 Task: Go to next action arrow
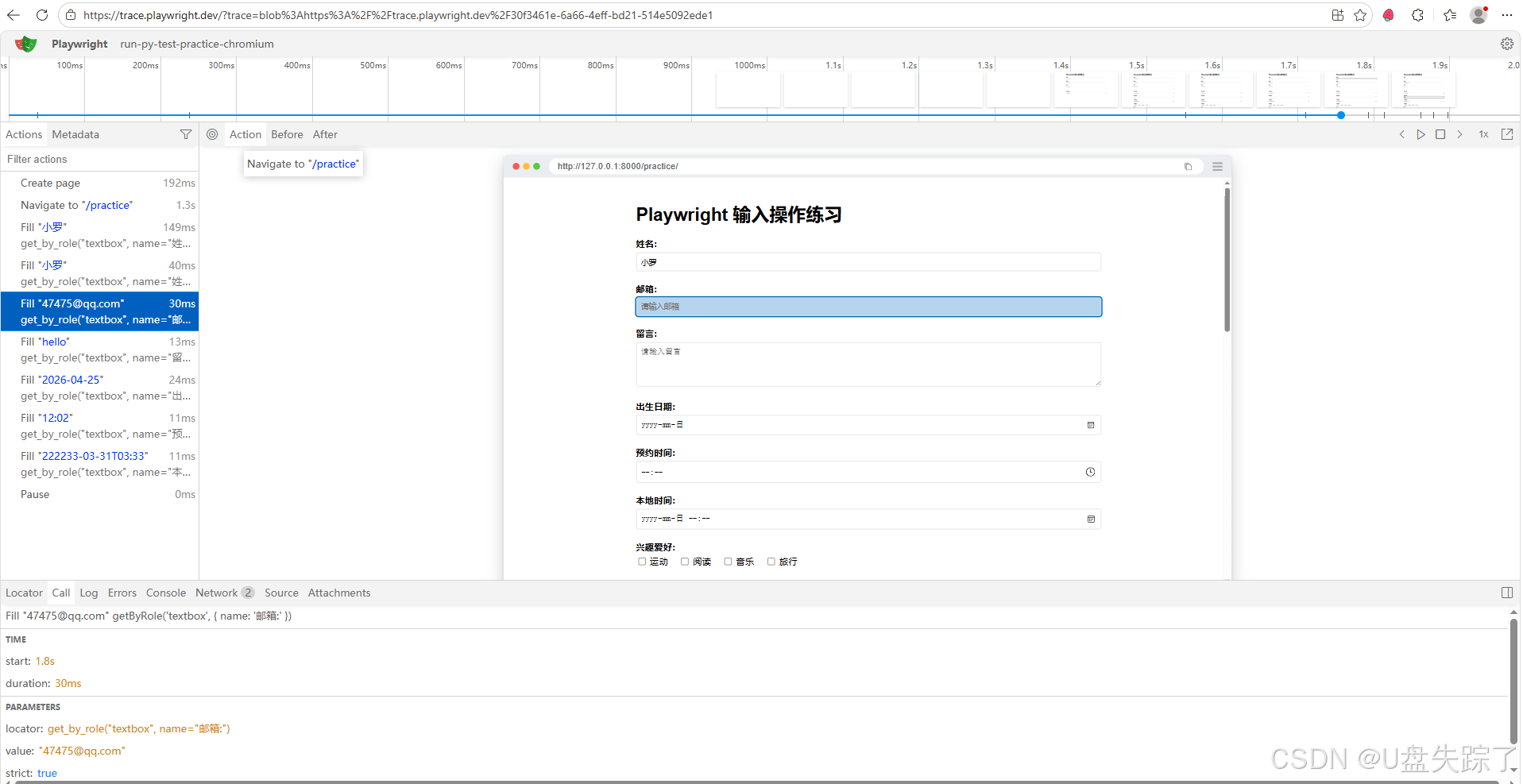click(1459, 134)
